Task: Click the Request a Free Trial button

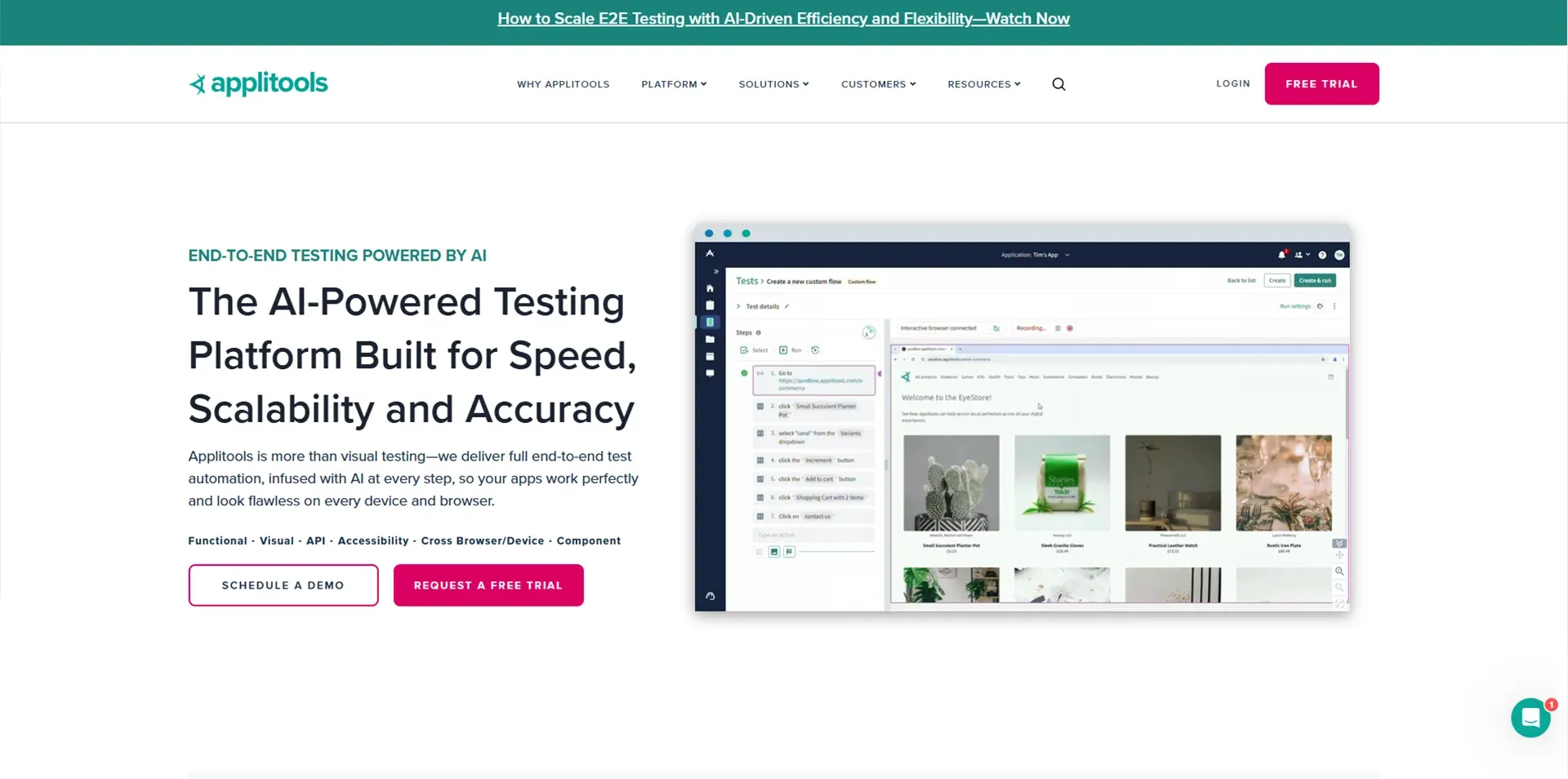Action: coord(488,585)
